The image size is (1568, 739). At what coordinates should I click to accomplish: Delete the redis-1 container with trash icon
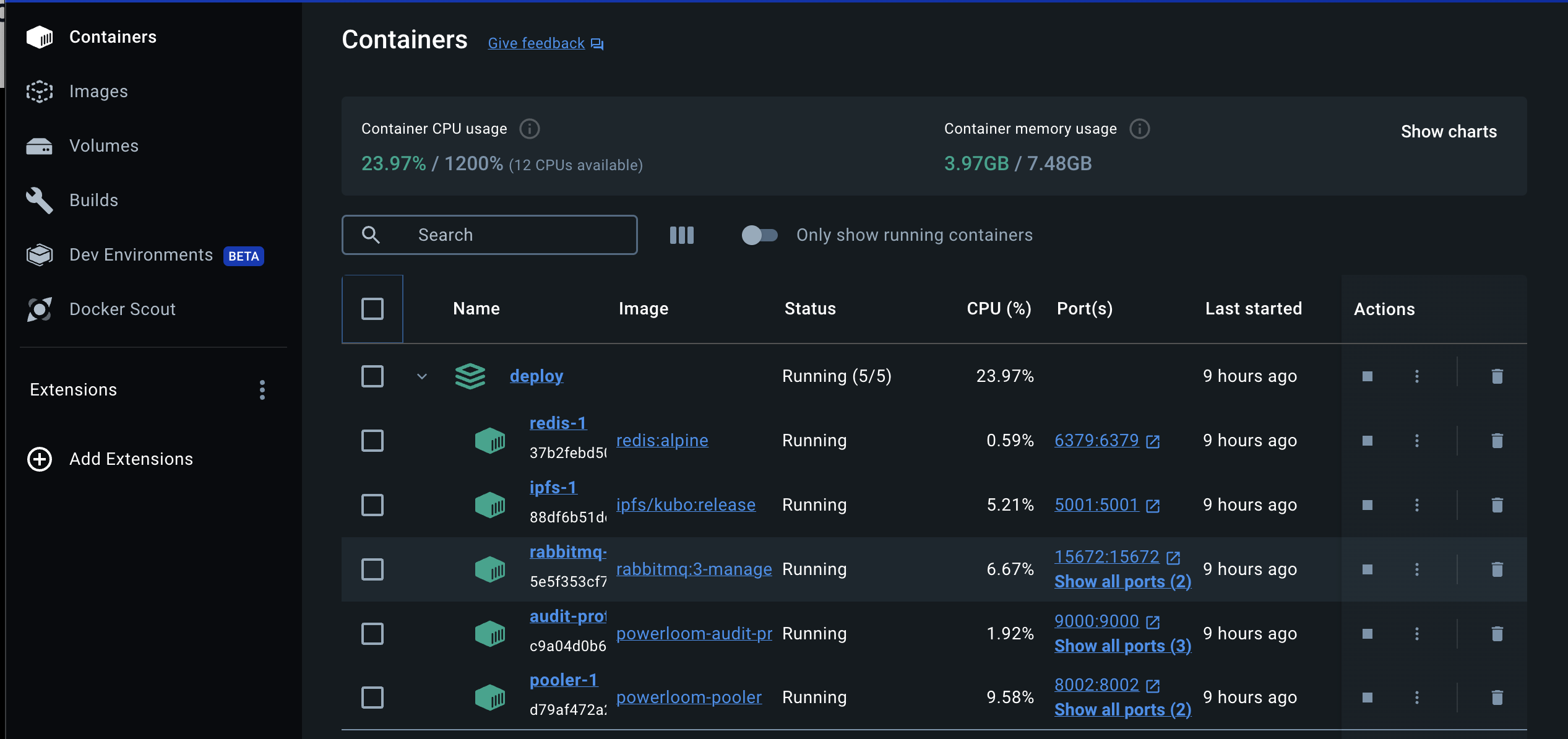(x=1497, y=441)
